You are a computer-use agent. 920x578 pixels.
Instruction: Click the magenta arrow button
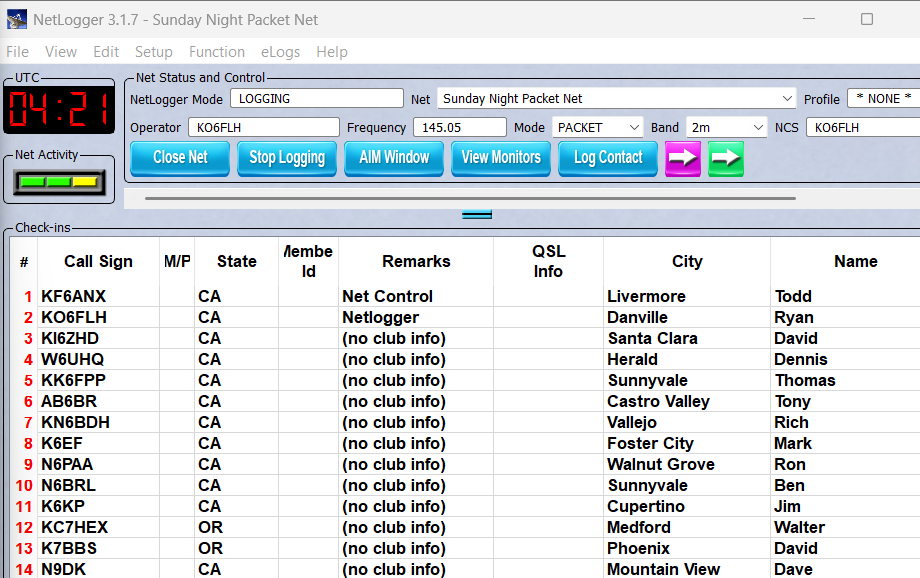[683, 158]
